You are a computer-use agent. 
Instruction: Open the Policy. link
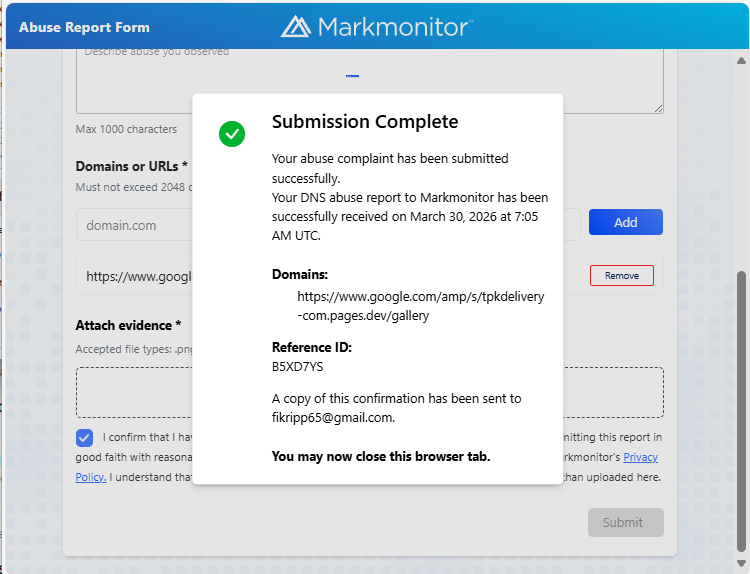coord(91,477)
